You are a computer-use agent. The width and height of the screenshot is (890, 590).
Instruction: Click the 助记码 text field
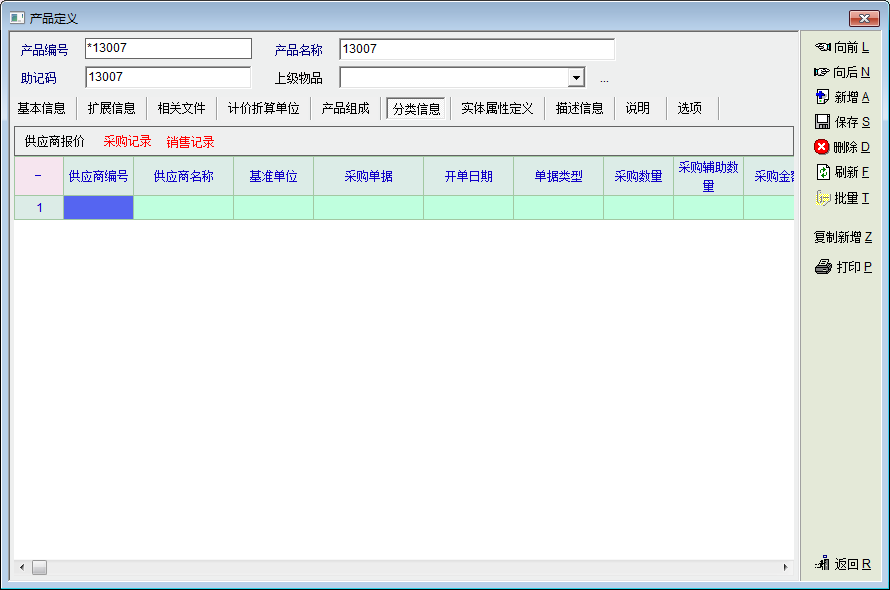click(x=167, y=78)
